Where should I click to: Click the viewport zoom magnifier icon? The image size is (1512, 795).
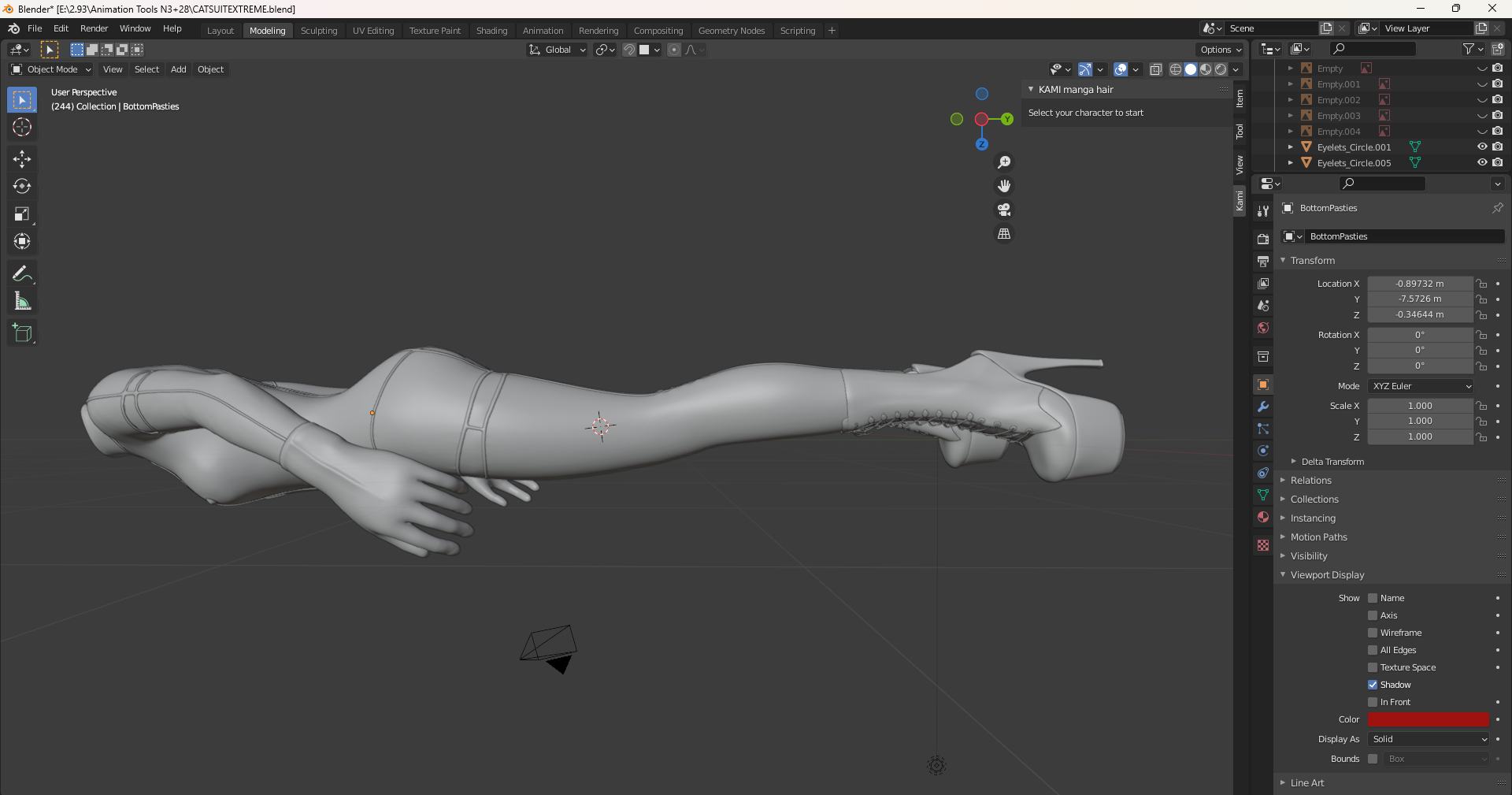(1004, 162)
